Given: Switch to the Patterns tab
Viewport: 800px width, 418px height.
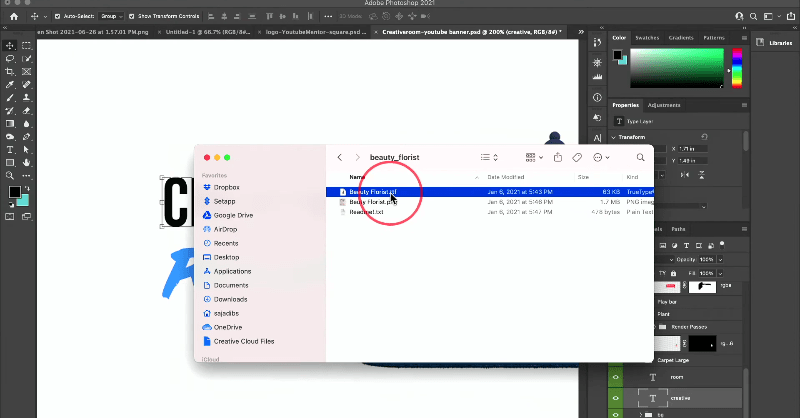Looking at the screenshot, I should (x=714, y=38).
